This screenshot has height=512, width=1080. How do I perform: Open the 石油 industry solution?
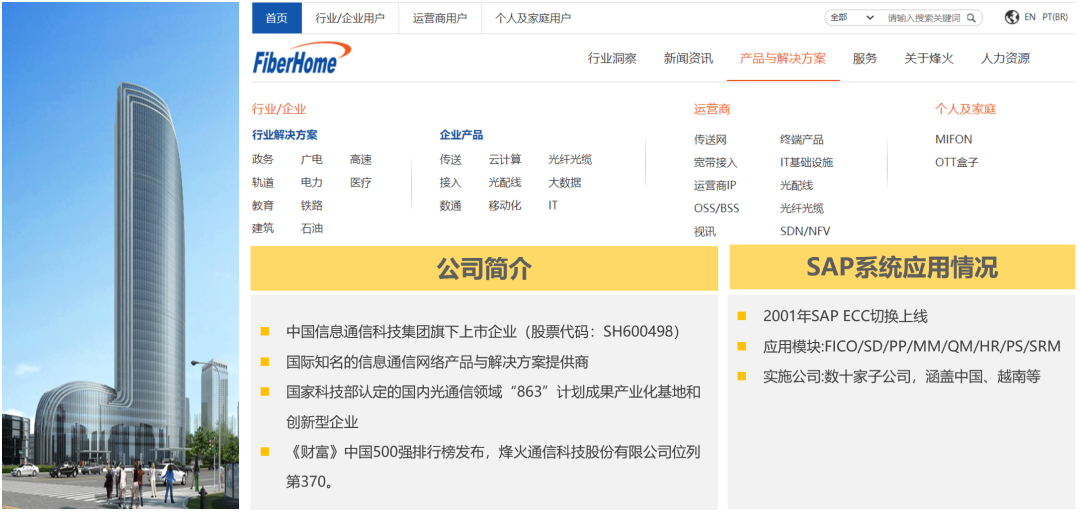coord(311,228)
